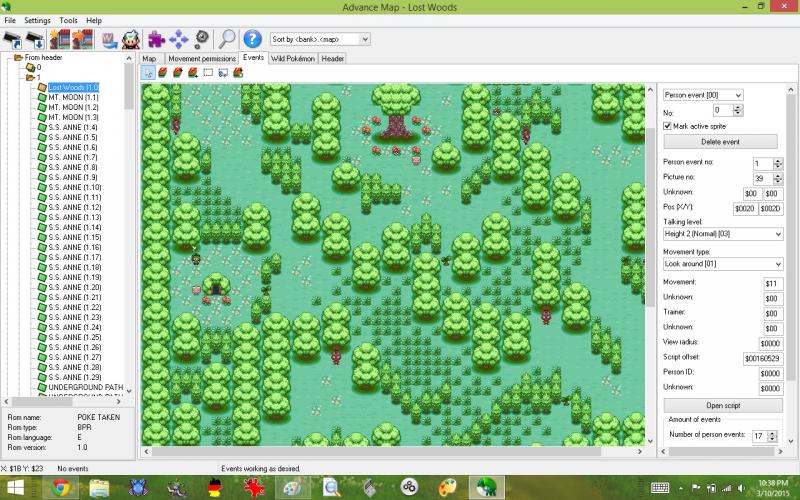Click the magnifying glass search icon
Screen dimensions: 800x500
(227, 39)
